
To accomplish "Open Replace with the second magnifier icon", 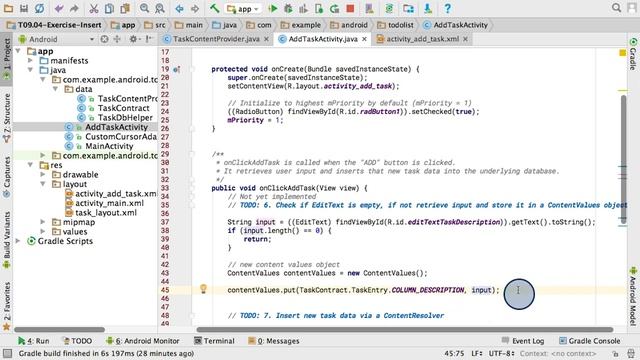I will (160, 8).
